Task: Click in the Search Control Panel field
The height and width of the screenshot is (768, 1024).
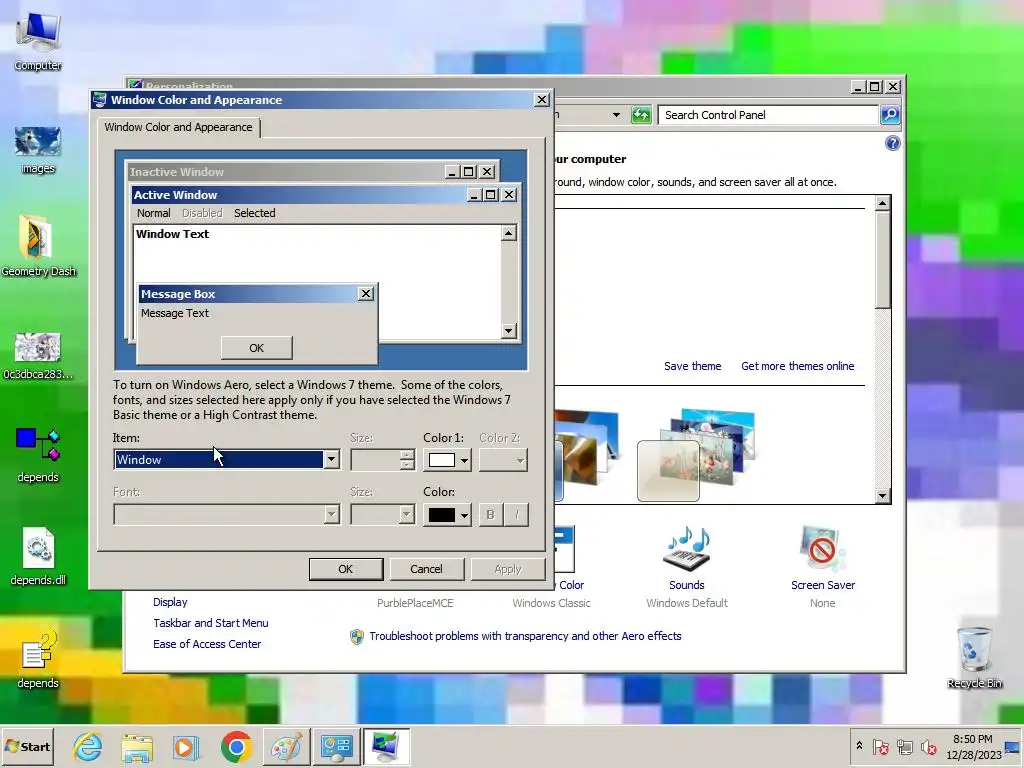Action: pos(768,115)
